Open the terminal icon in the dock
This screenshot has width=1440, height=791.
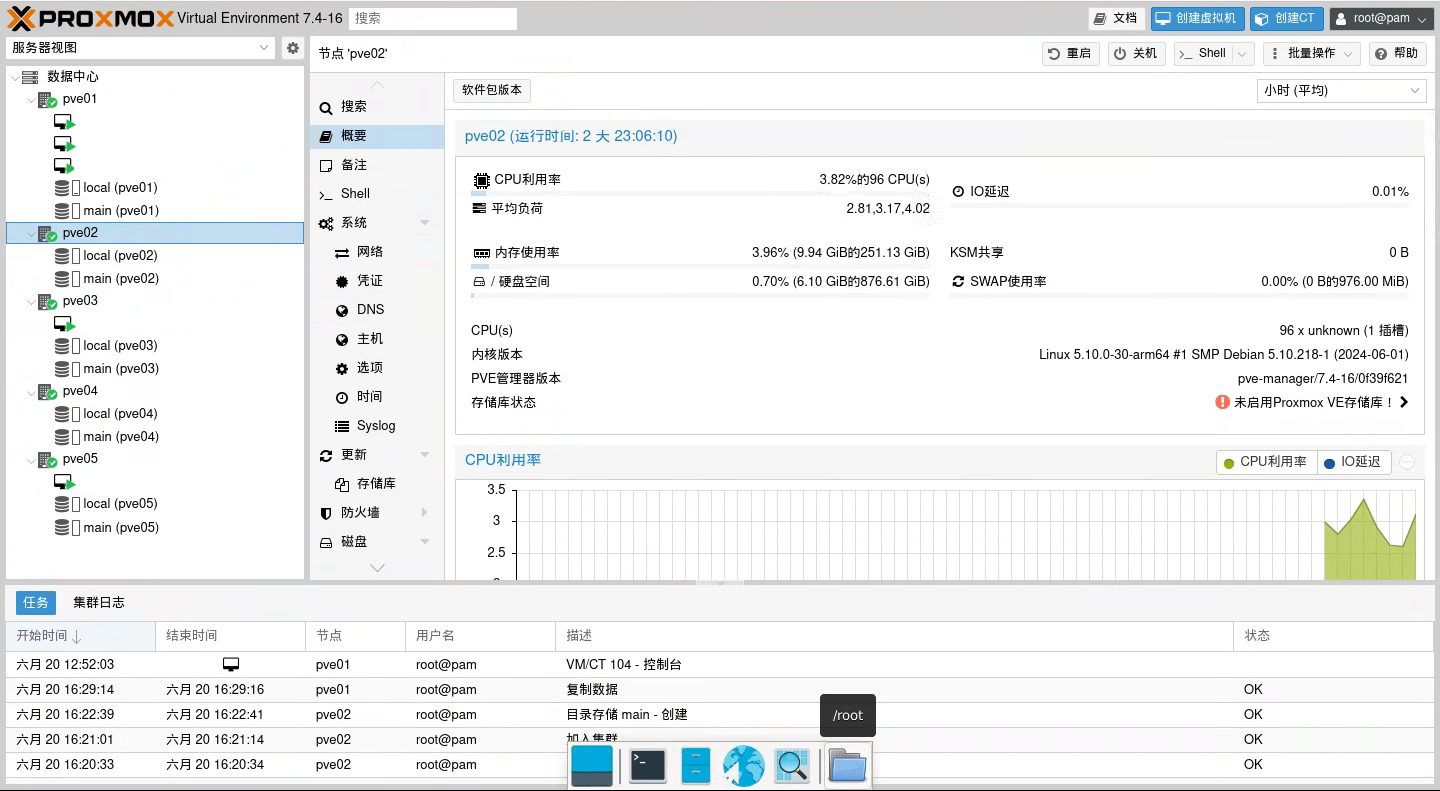[648, 766]
